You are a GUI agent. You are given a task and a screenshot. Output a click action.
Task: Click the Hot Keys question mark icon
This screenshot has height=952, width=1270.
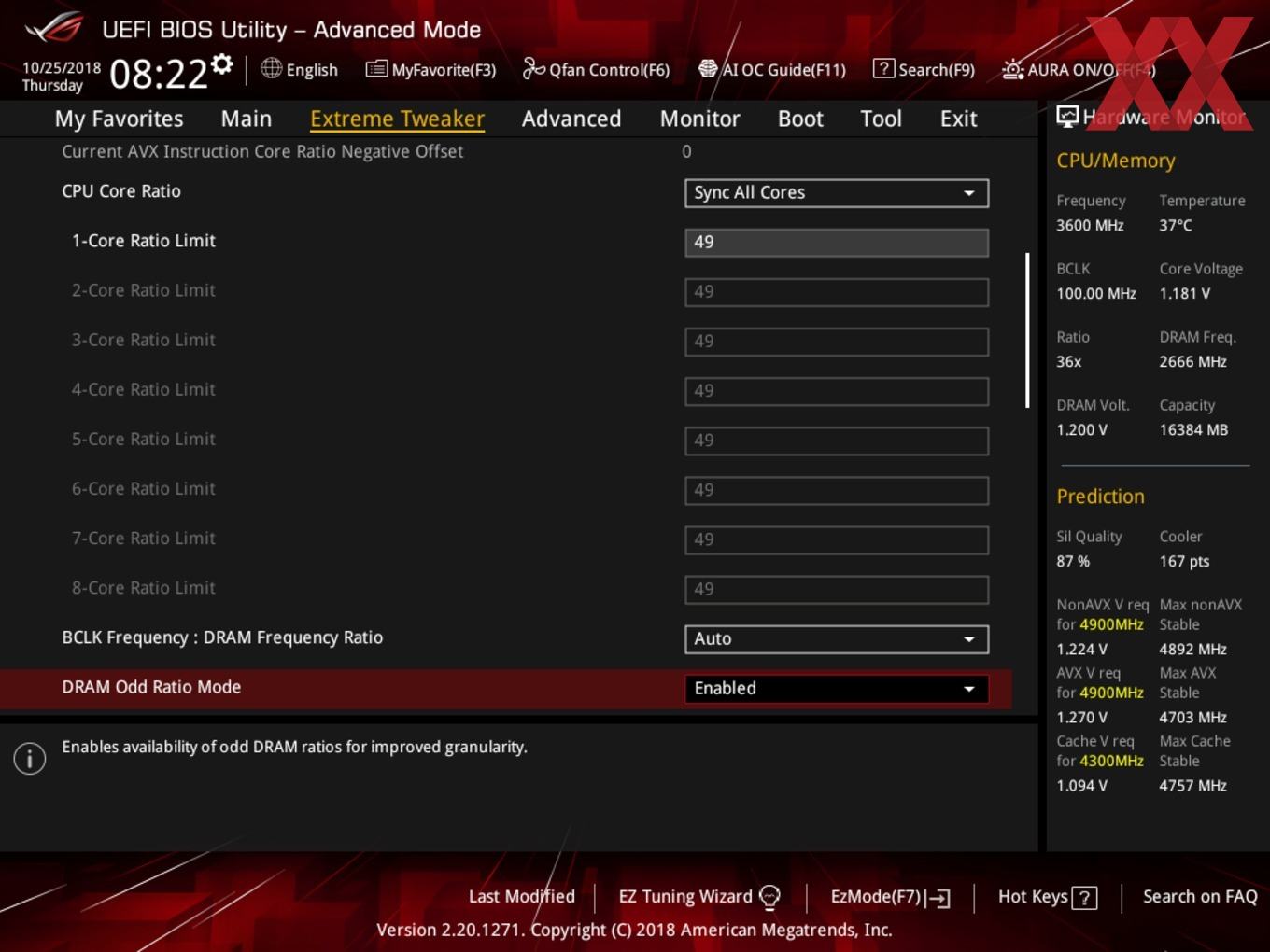click(x=1084, y=898)
